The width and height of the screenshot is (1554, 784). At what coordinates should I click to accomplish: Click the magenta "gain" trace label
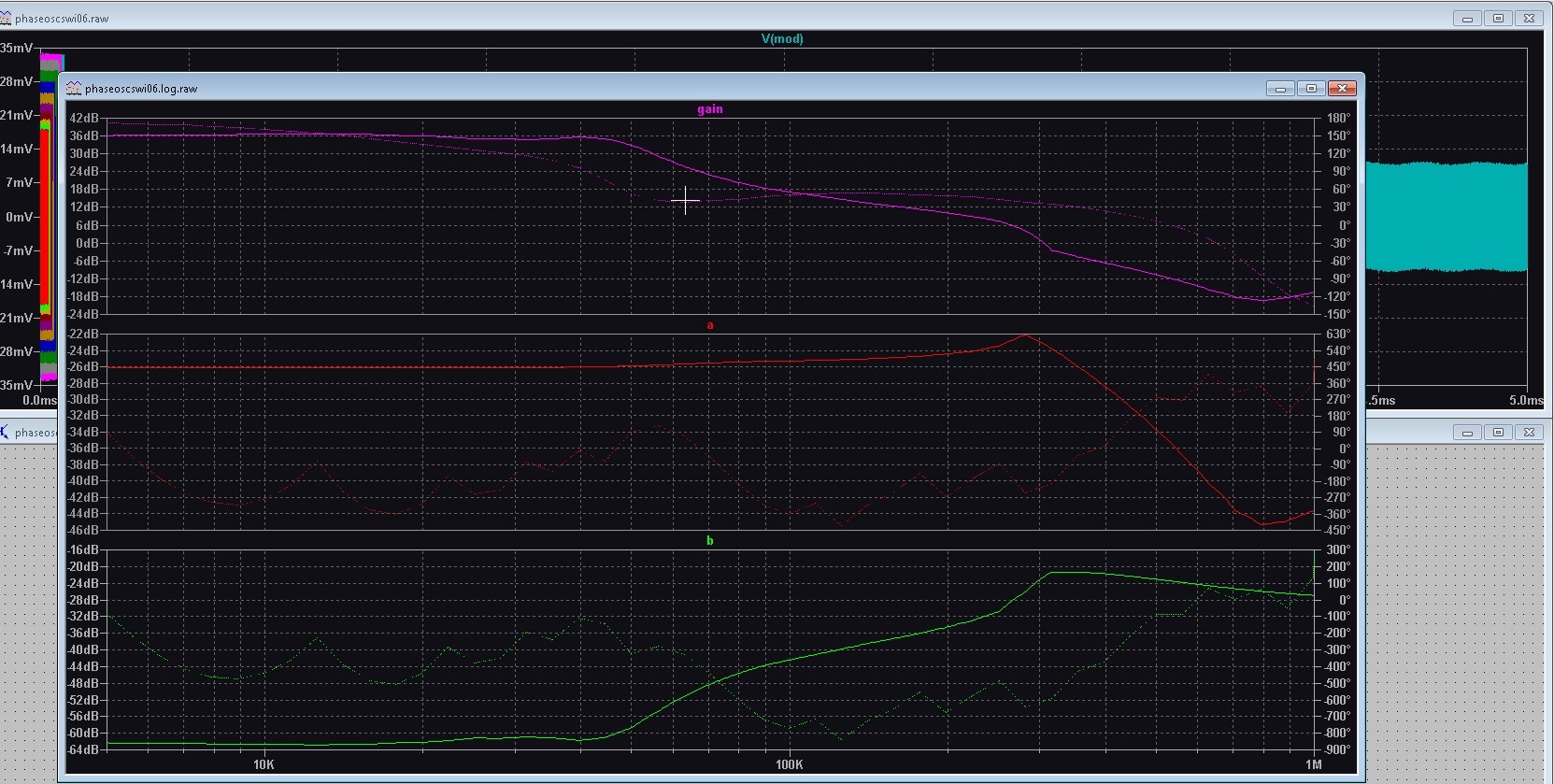[710, 109]
